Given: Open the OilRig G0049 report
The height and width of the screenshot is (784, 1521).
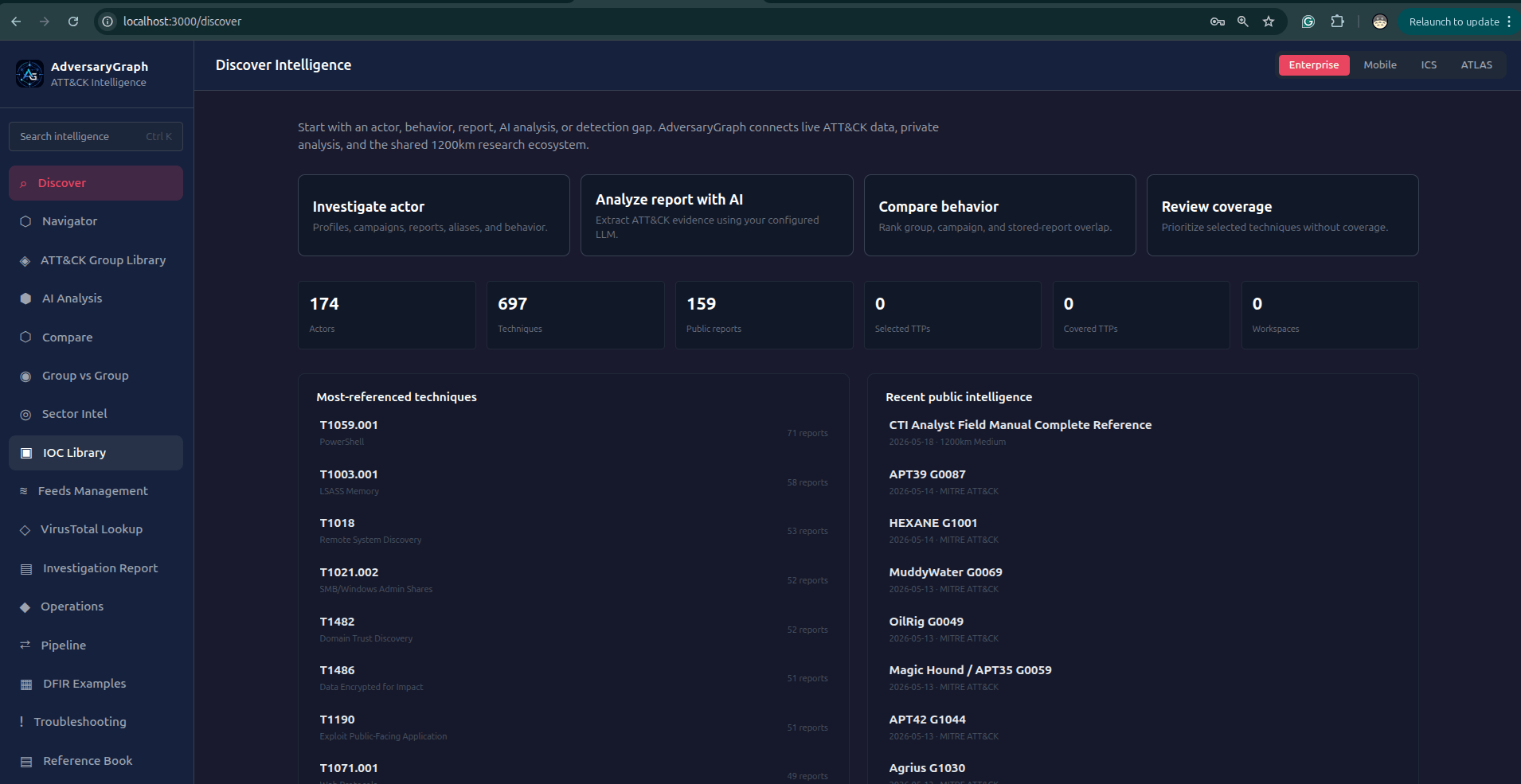Looking at the screenshot, I should [x=1143, y=630].
